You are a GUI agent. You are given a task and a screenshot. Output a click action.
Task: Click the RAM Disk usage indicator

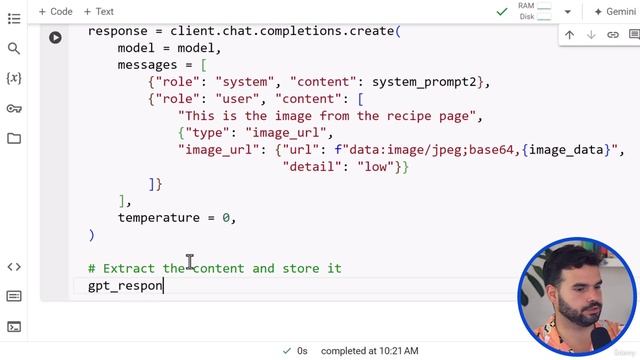(534, 11)
